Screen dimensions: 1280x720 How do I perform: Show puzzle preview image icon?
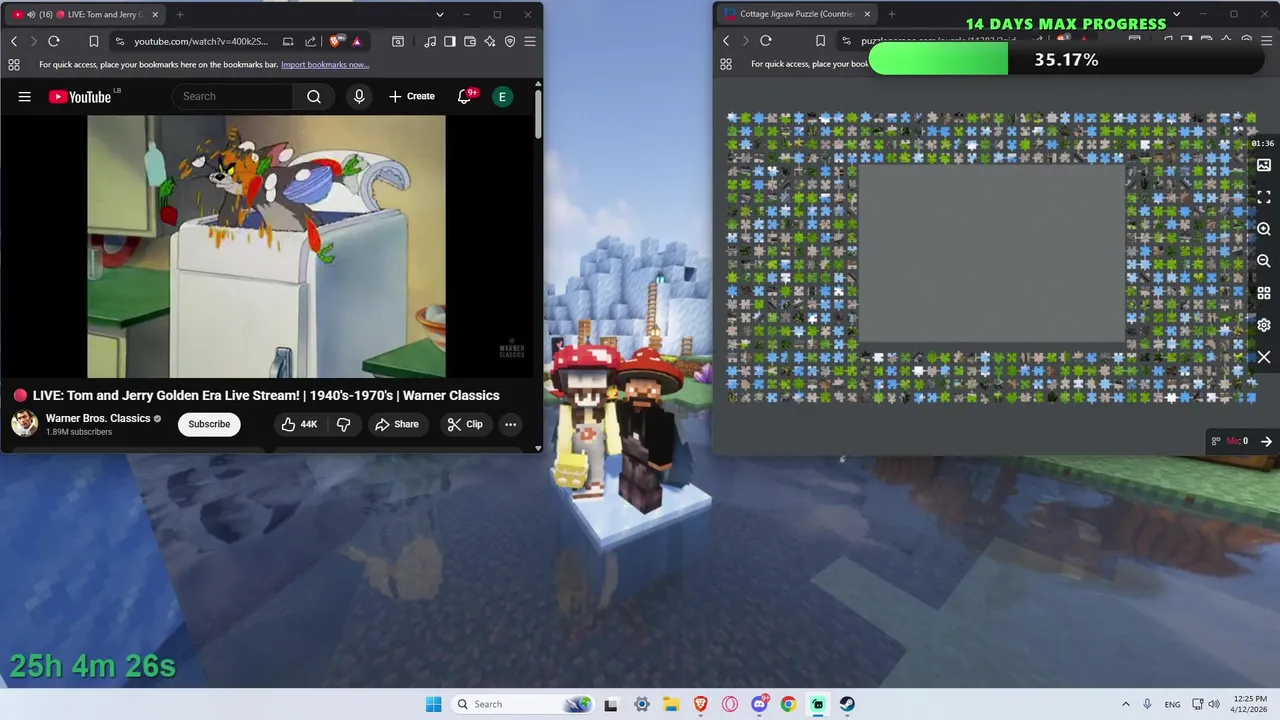point(1264,165)
